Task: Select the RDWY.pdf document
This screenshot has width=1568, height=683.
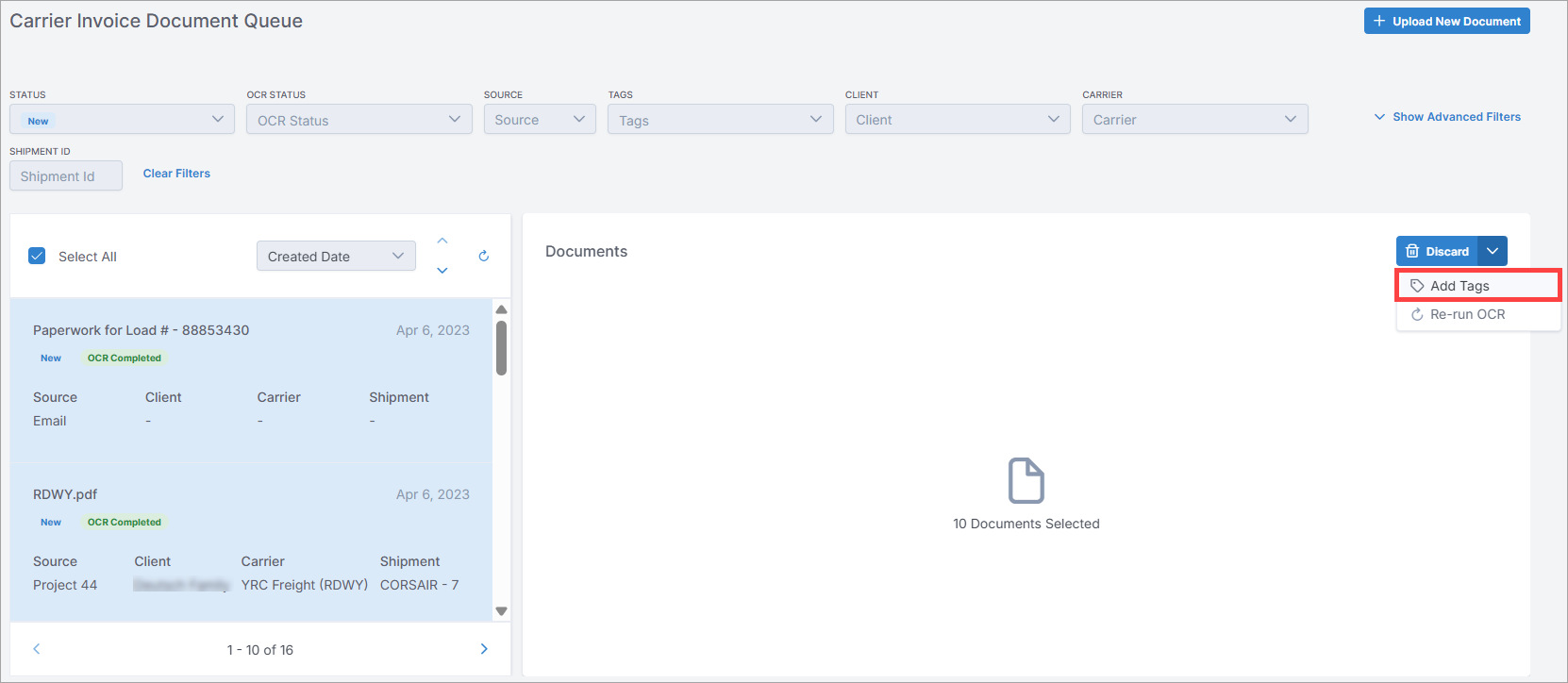Action: 251,542
